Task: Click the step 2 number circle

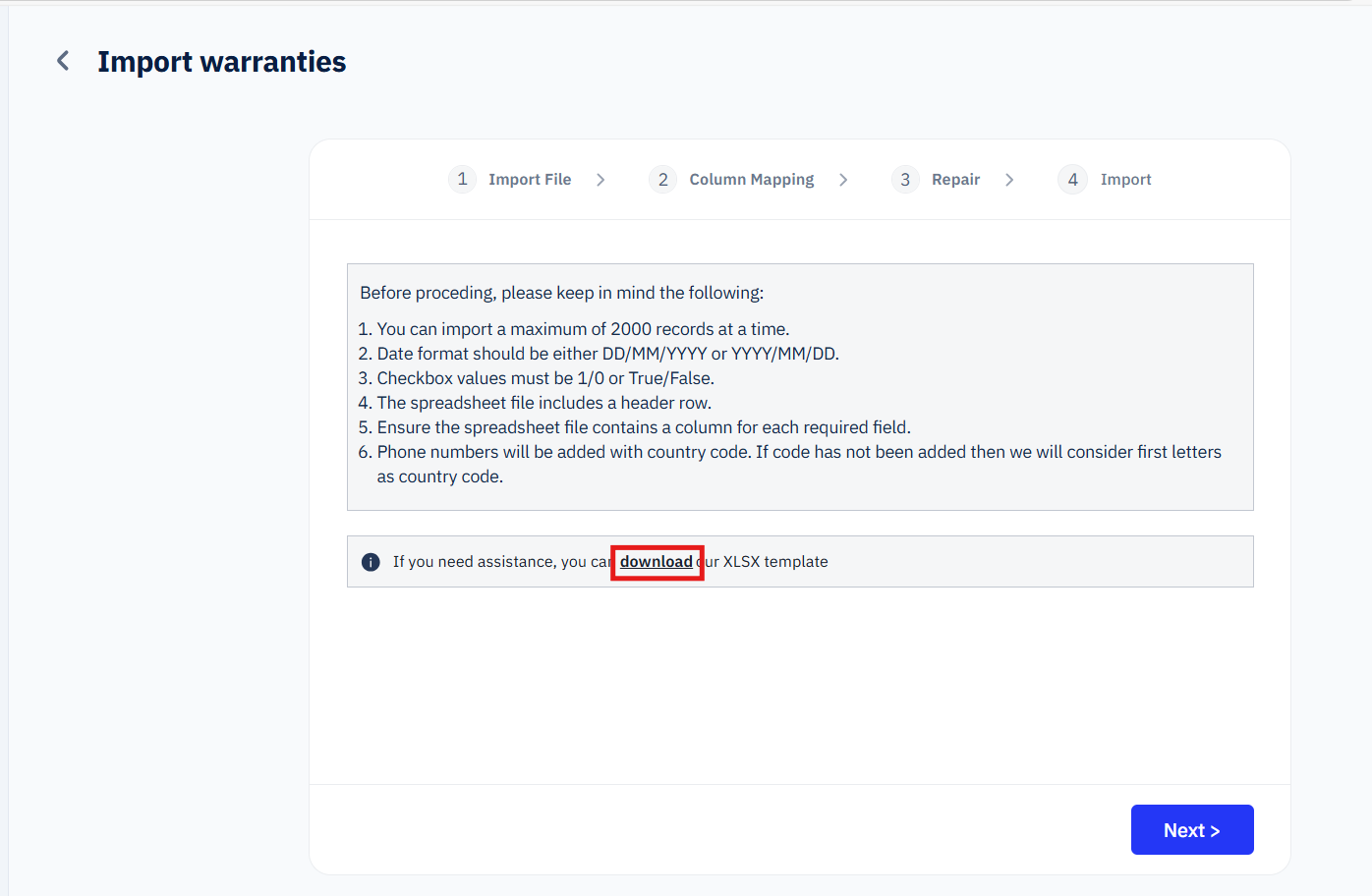Action: point(663,180)
